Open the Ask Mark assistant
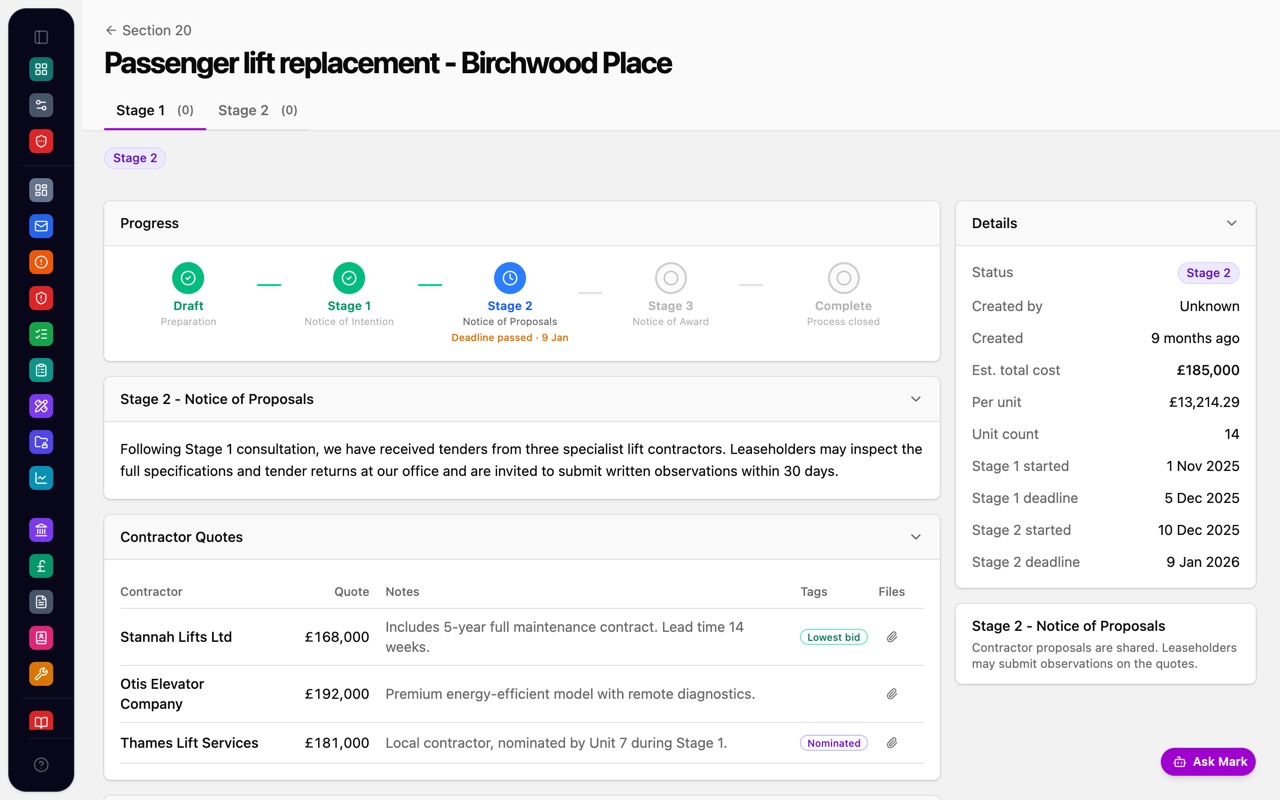The width and height of the screenshot is (1280, 800). click(x=1208, y=762)
